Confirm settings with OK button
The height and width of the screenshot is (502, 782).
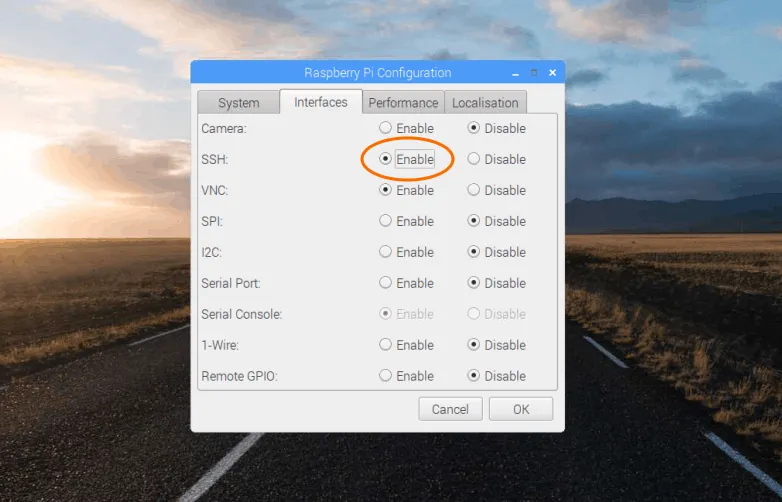[521, 409]
